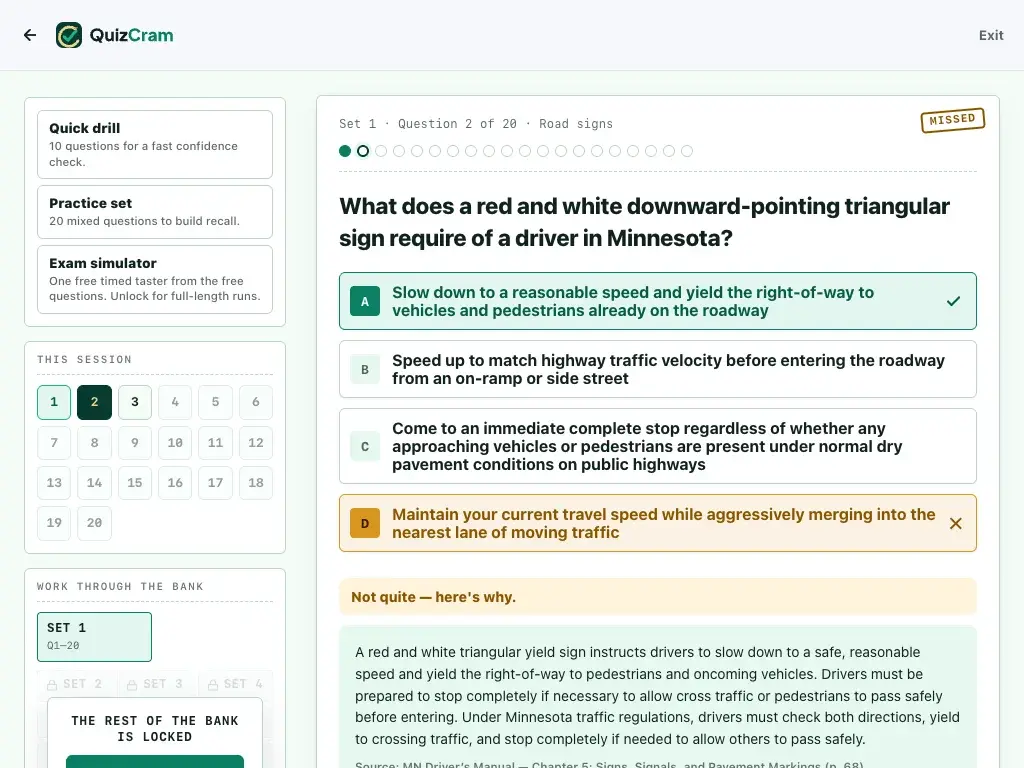
Task: Launch the Exam simulator mode
Action: (155, 280)
